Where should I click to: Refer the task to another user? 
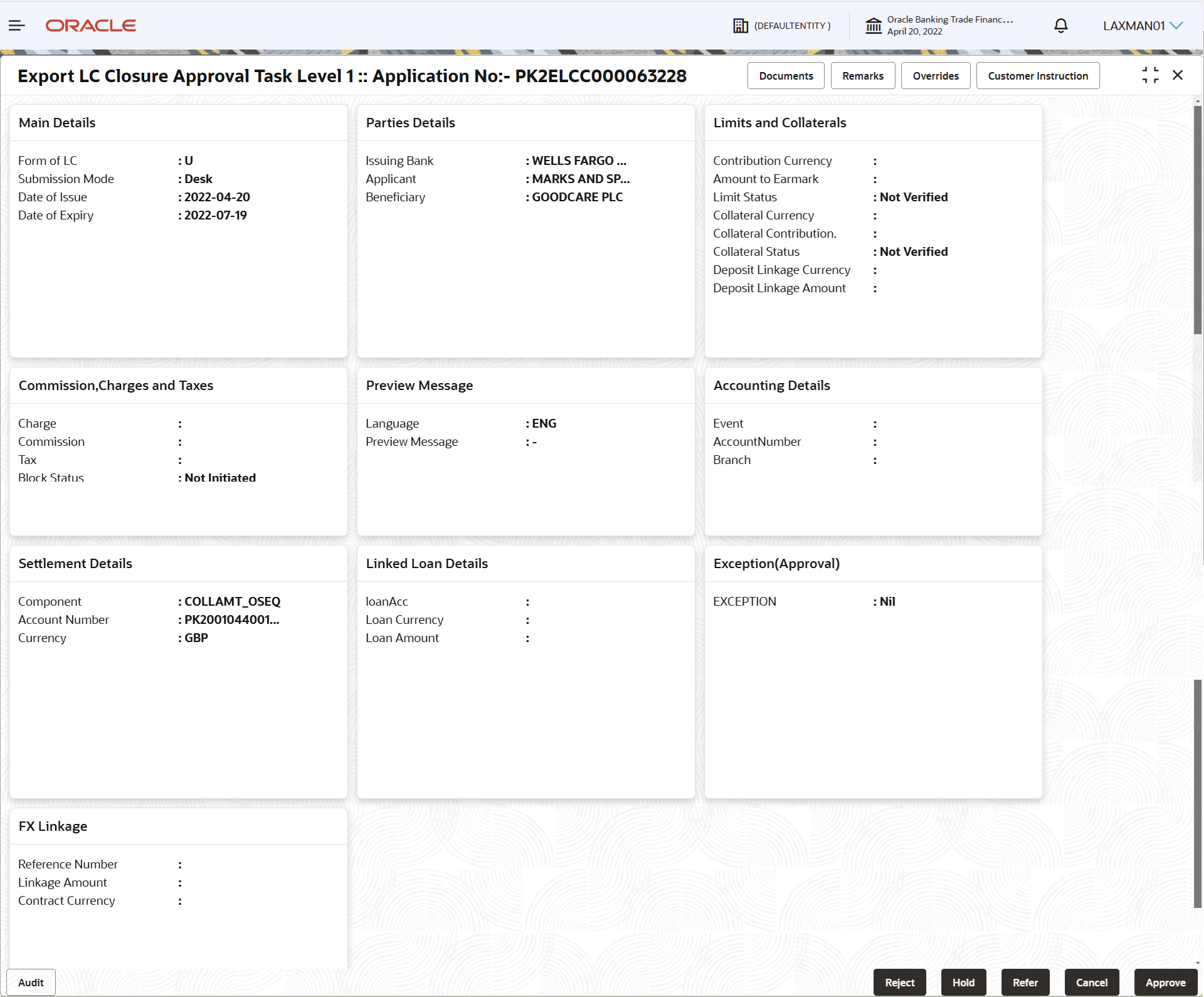1025,982
